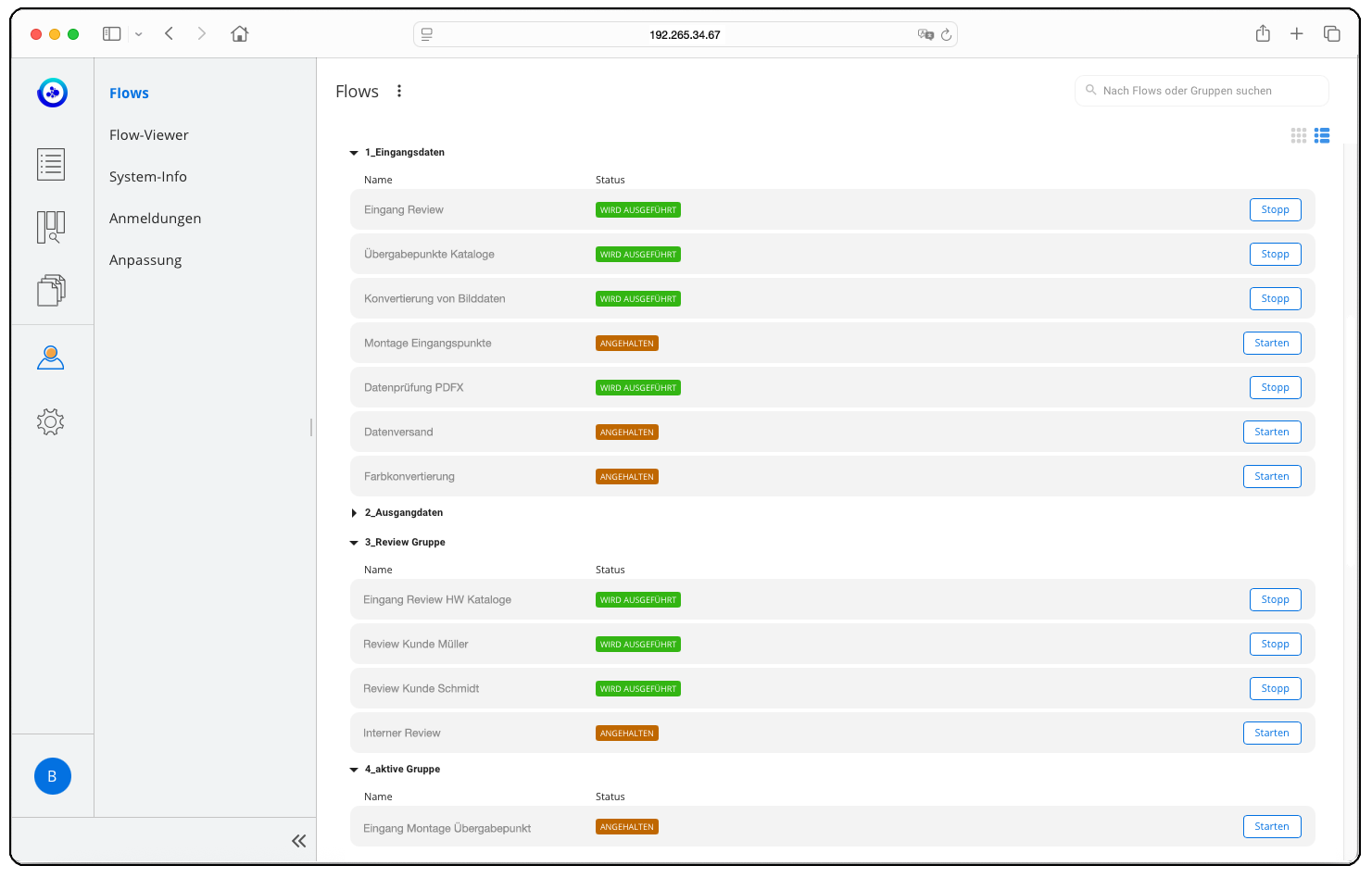The width and height of the screenshot is (1372, 878).
Task: Open the three-dot menu next to Flows
Action: (399, 91)
